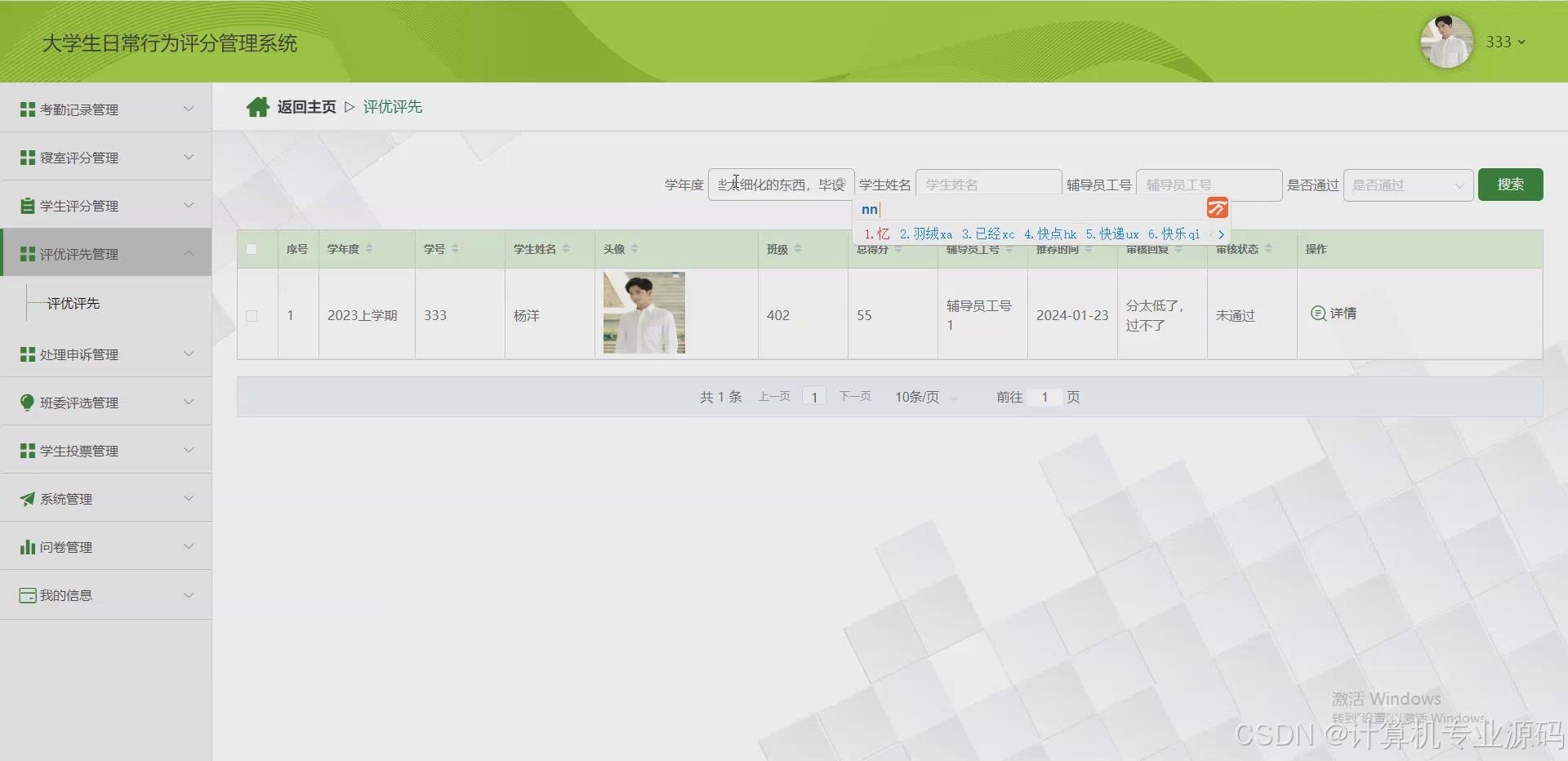Screen dimensions: 1568x761
Task: Open 学生投票管理 menu
Action: 106,451
